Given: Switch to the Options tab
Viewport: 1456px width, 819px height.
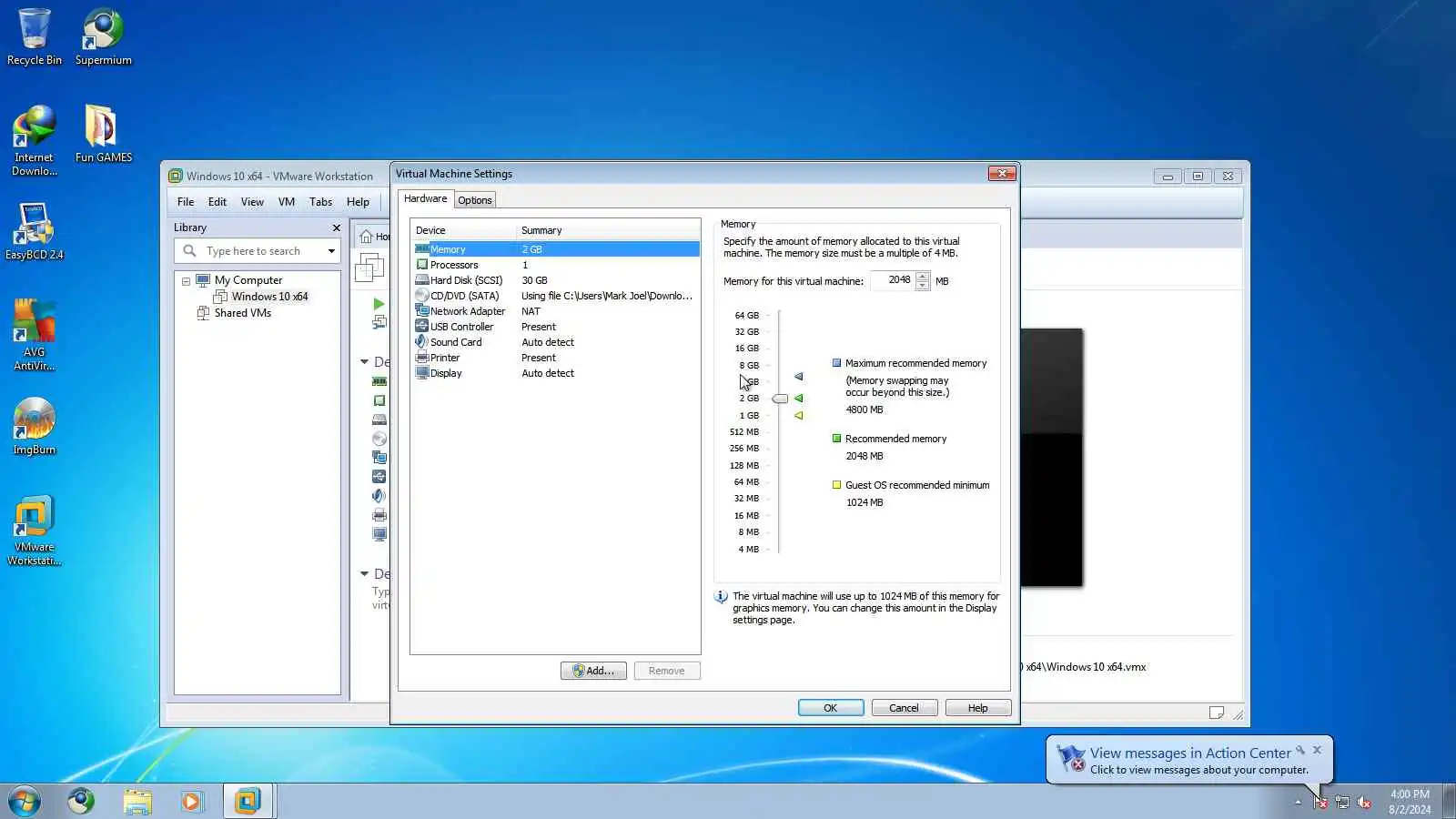Looking at the screenshot, I should click(x=475, y=200).
